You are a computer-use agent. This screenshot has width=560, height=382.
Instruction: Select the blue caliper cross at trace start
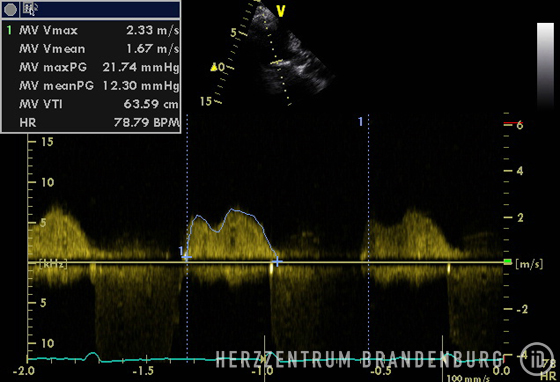point(186,257)
